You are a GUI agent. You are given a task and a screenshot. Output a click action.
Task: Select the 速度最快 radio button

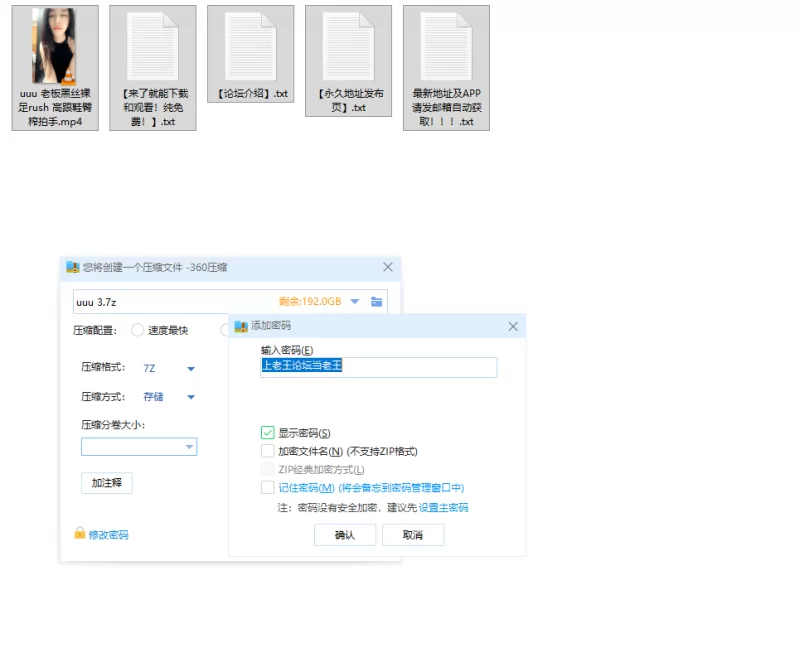(x=138, y=330)
